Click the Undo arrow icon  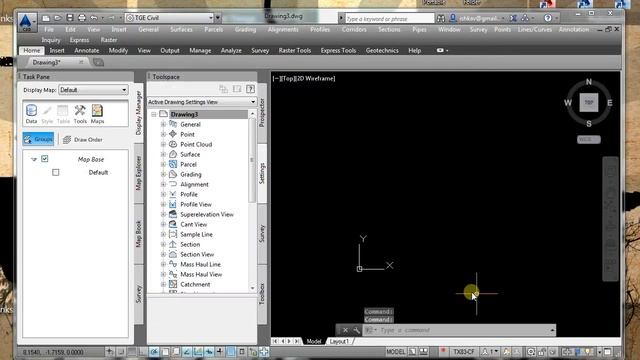tap(93, 18)
